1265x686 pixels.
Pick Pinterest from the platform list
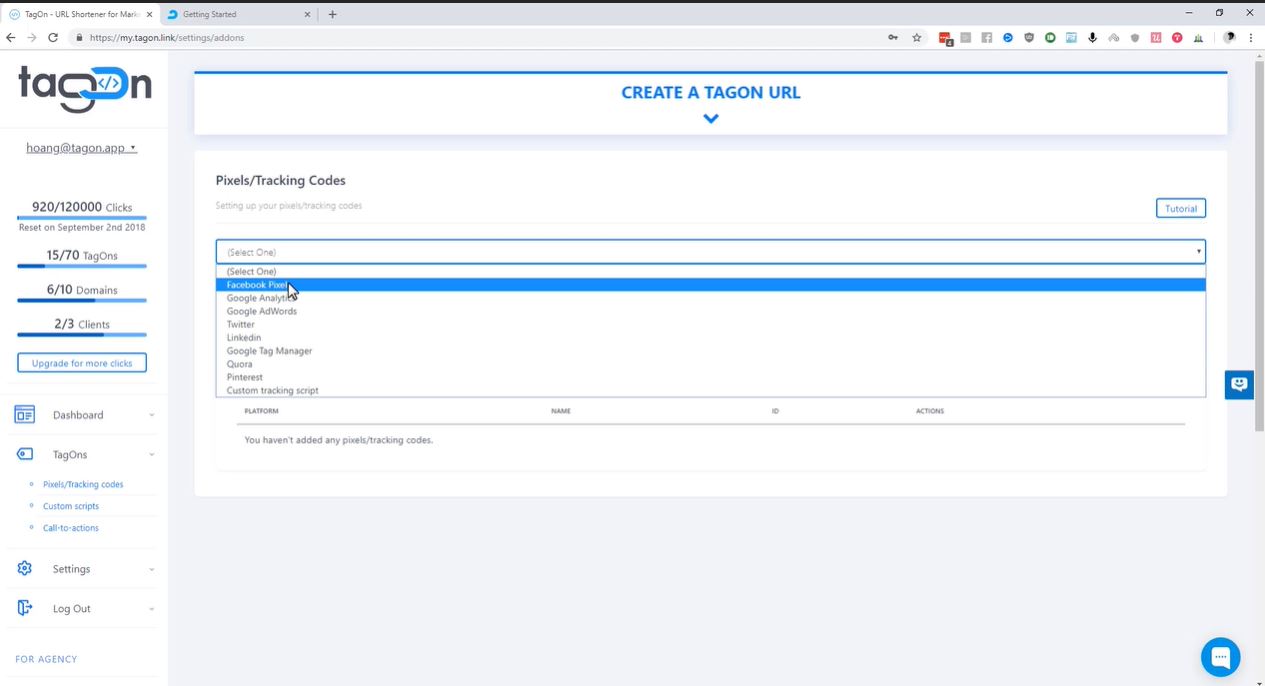(x=711, y=377)
